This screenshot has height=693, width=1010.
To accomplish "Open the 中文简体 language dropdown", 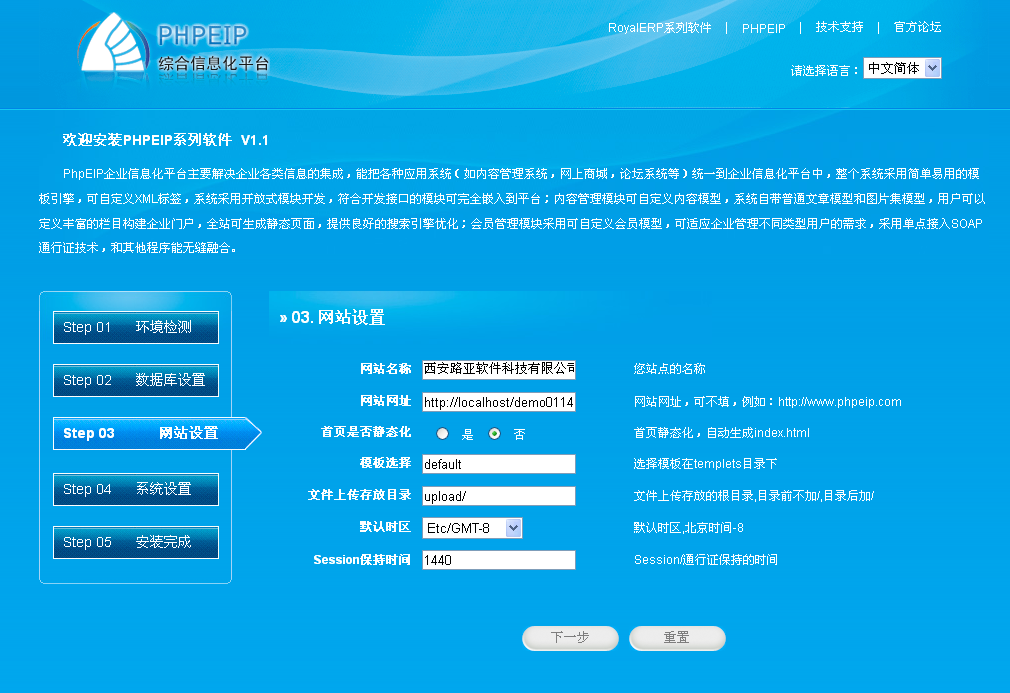I will 902,68.
